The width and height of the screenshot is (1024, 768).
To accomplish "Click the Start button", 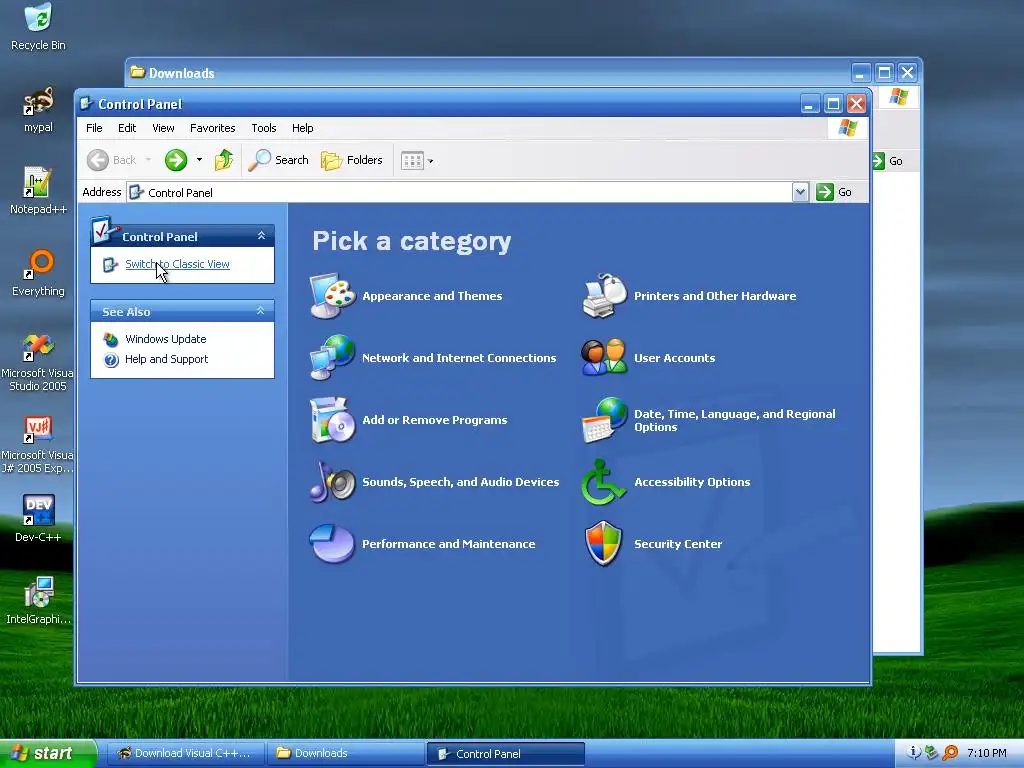I will pyautogui.click(x=47, y=753).
